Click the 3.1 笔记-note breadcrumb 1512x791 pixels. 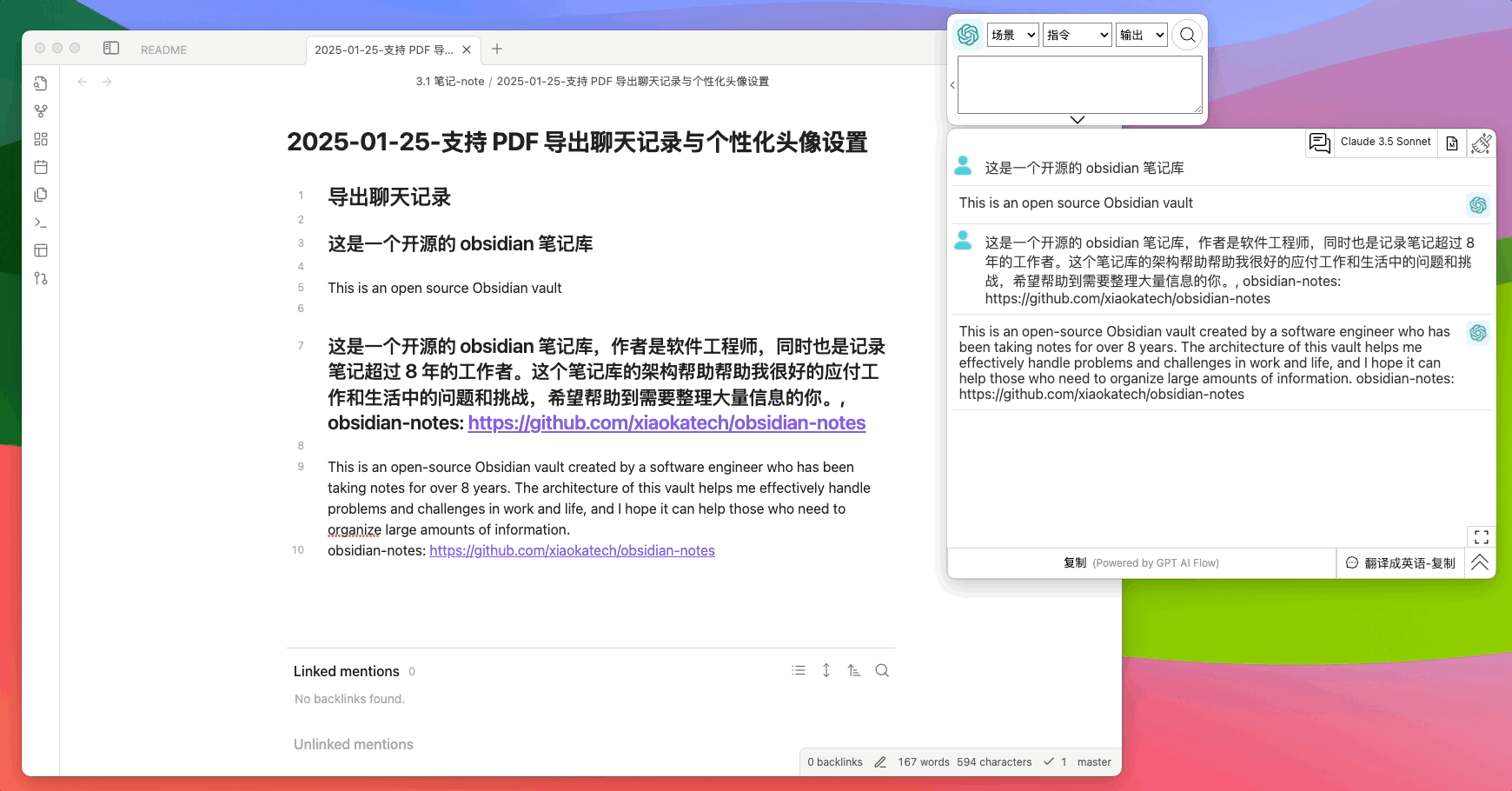450,82
